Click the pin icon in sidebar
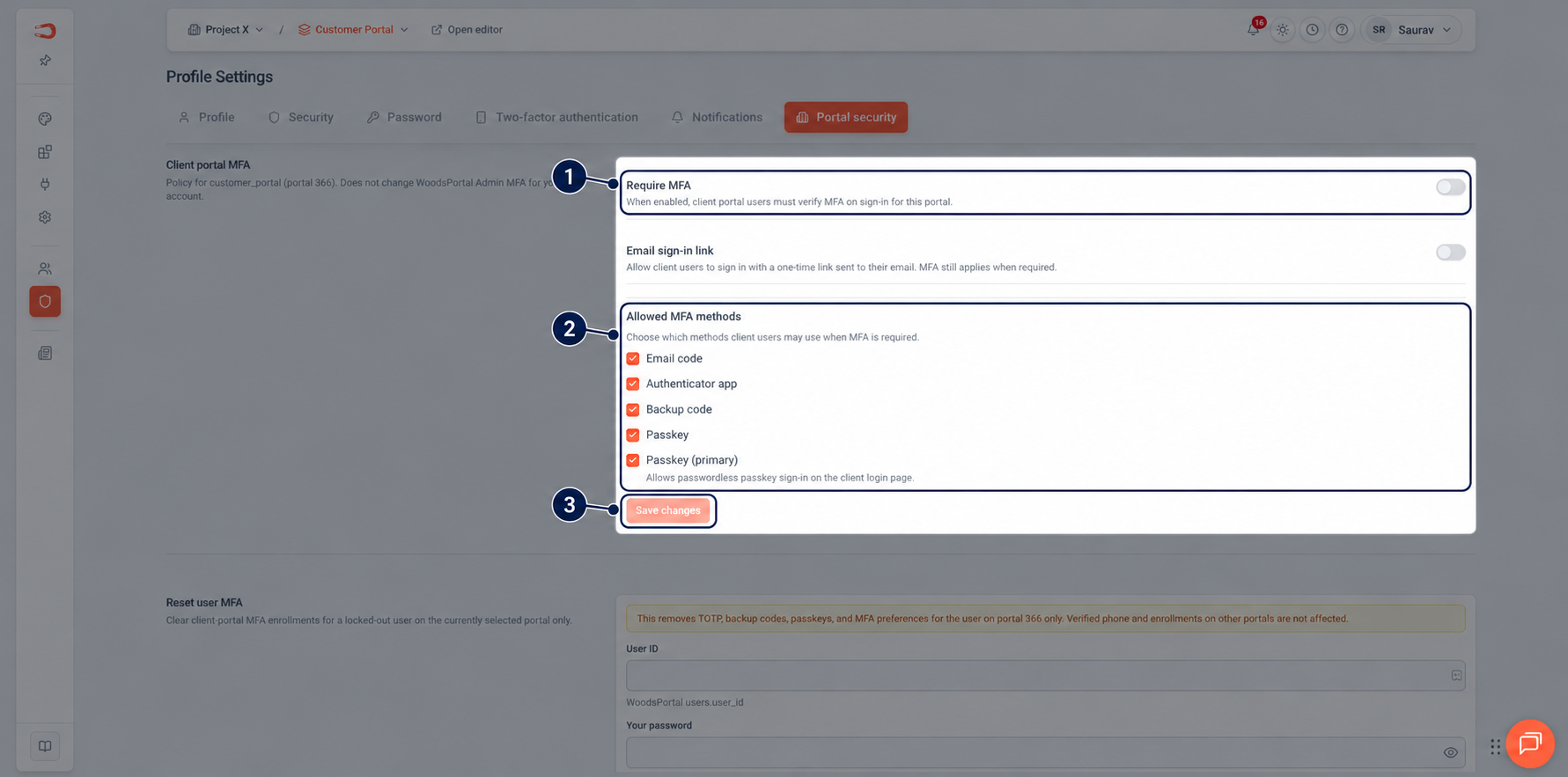The width and height of the screenshot is (1568, 777). (x=45, y=61)
